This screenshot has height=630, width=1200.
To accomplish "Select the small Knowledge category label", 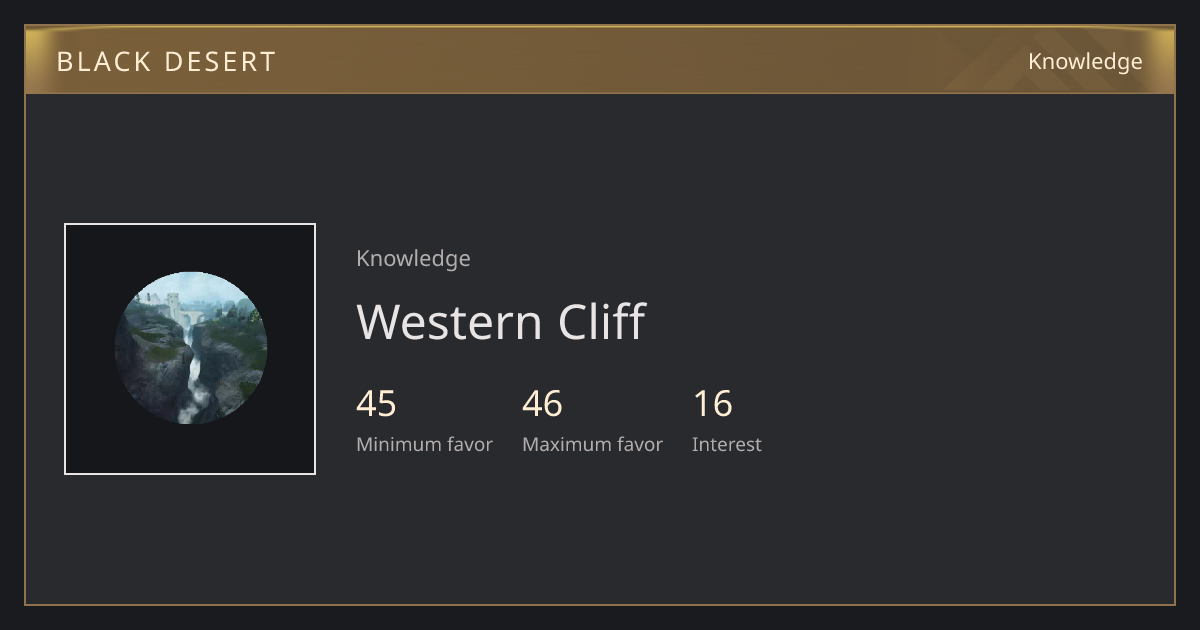I will [x=413, y=259].
